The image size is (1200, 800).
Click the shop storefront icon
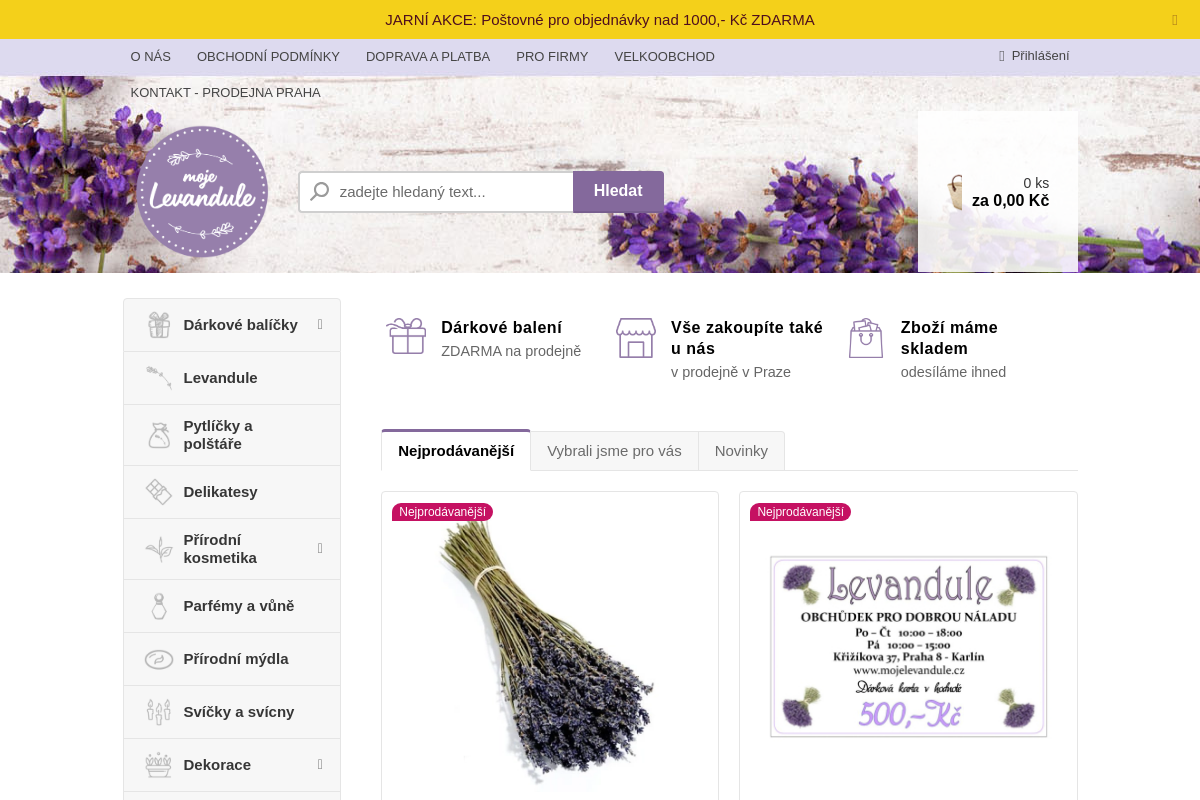point(636,337)
